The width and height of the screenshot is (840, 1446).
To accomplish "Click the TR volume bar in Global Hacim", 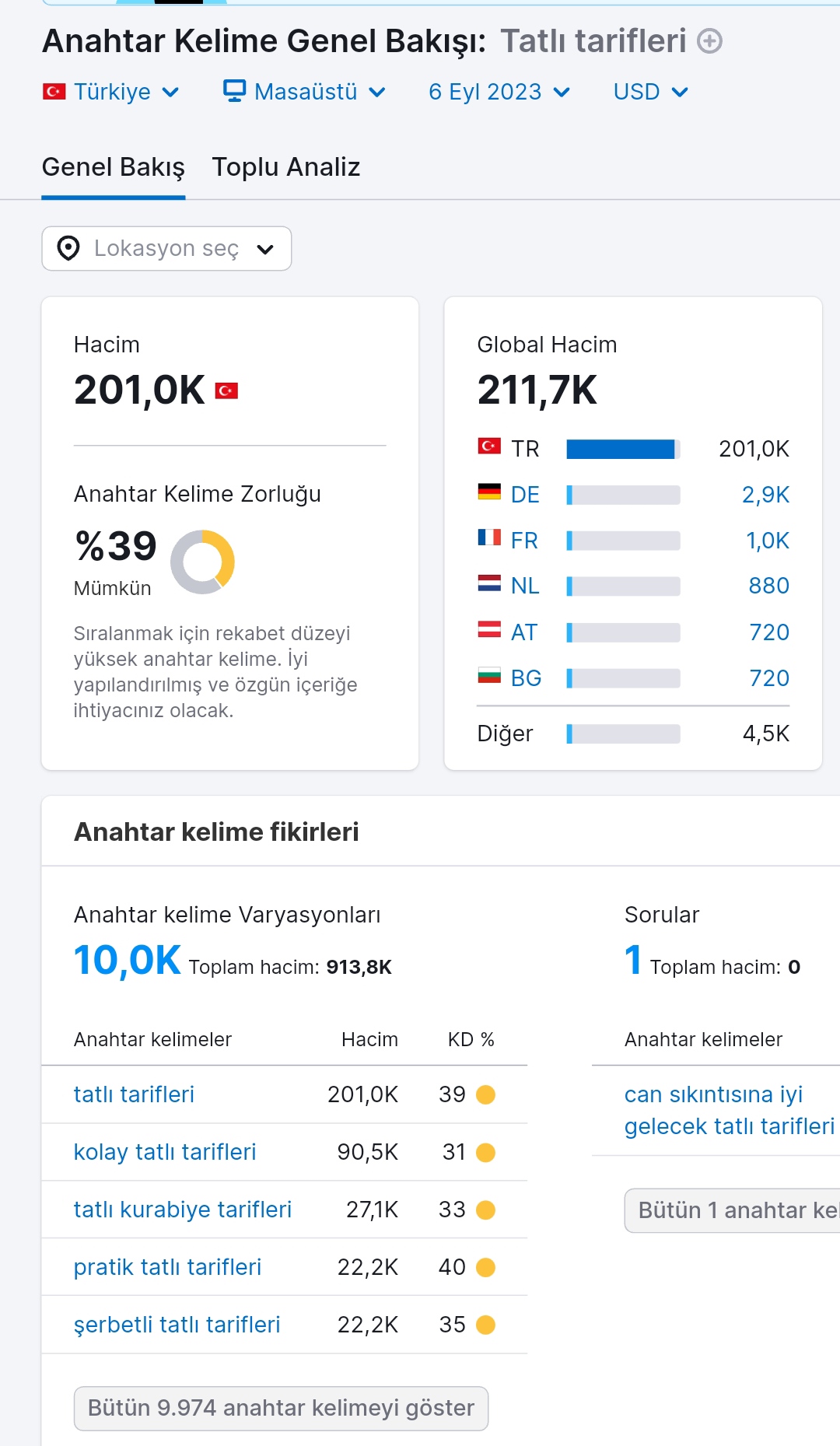I will [x=623, y=450].
